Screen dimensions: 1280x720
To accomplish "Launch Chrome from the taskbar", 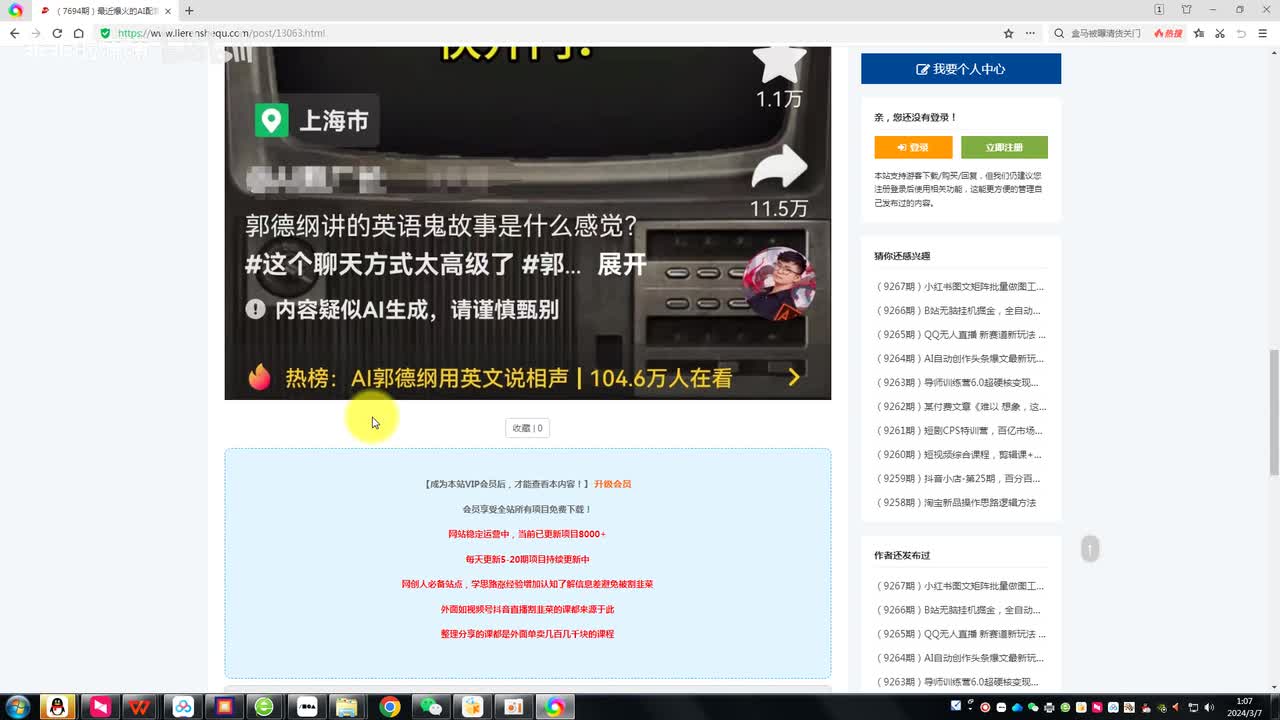I will click(x=390, y=707).
